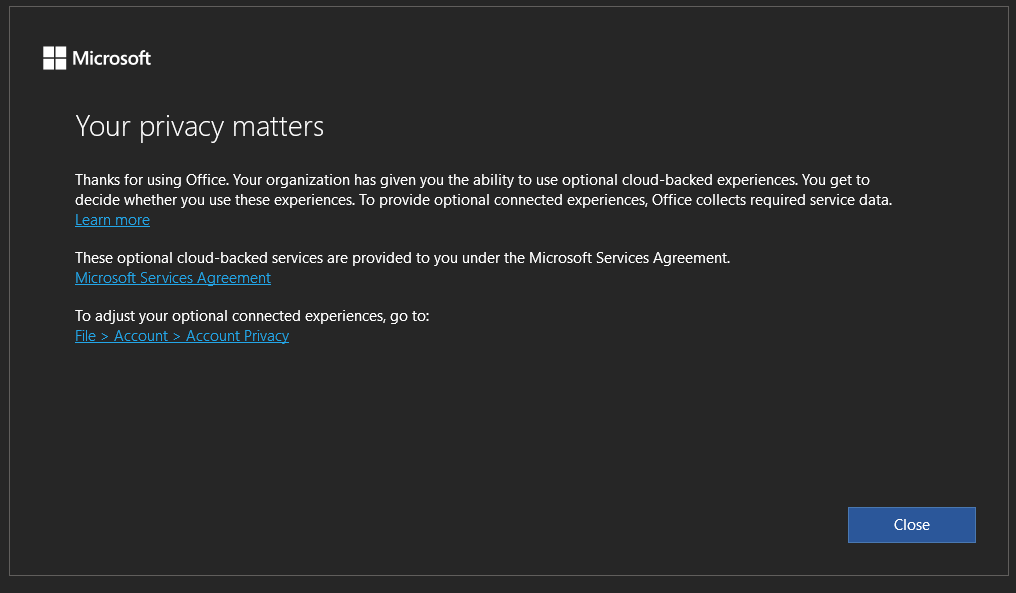The image size is (1016, 593).
Task: Click the dark dialog background area
Action: coord(500,430)
